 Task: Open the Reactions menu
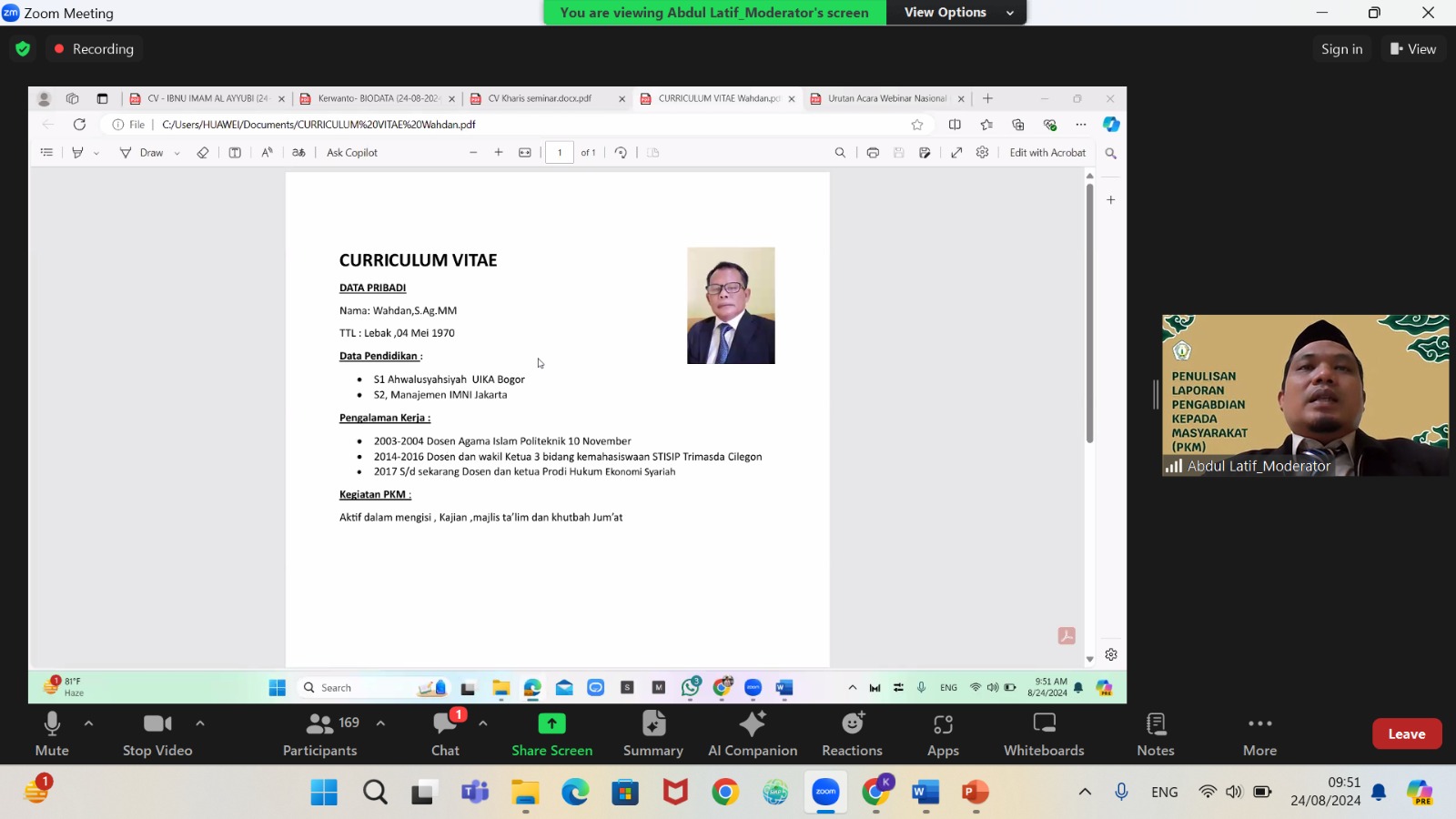(x=852, y=733)
